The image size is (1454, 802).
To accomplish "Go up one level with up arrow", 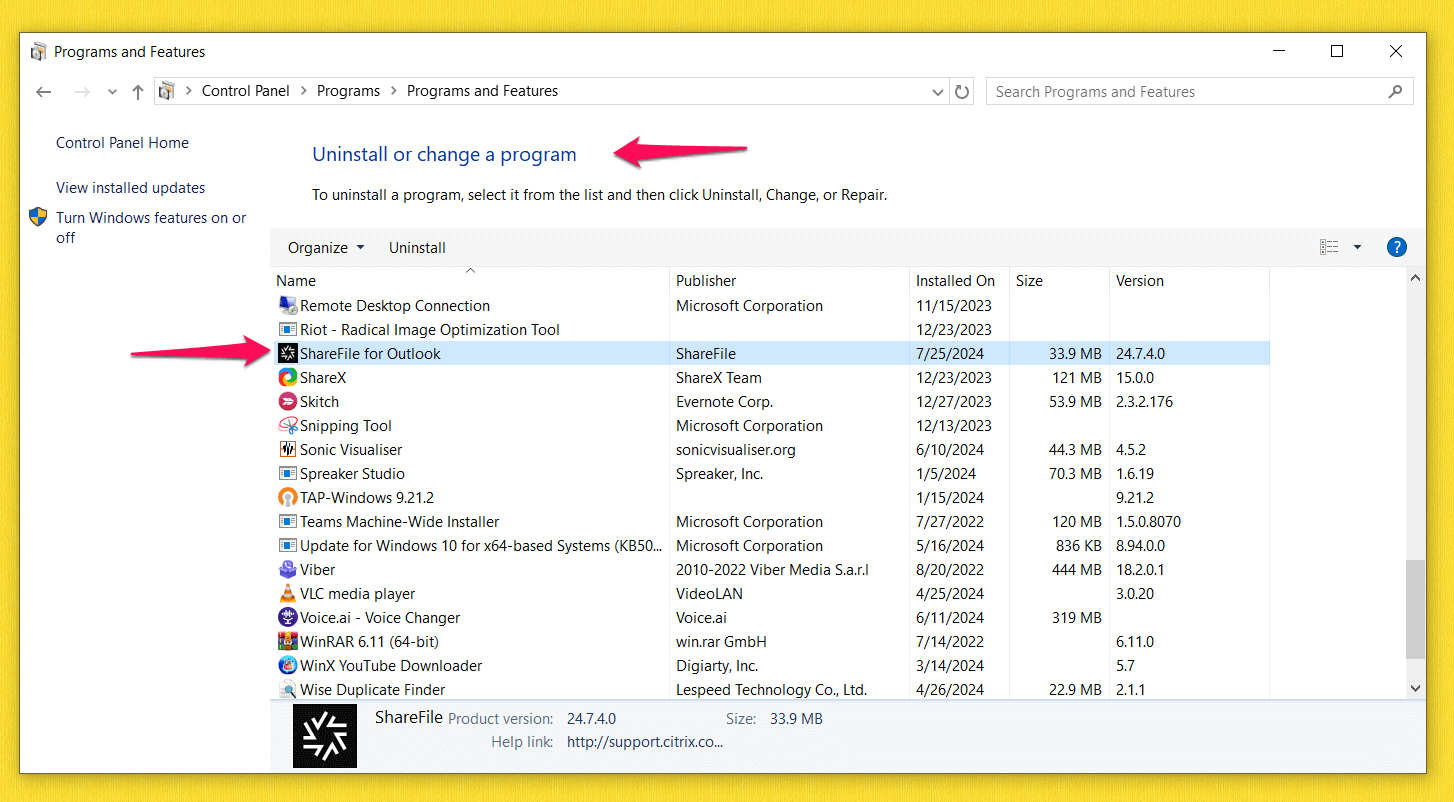I will point(138,91).
